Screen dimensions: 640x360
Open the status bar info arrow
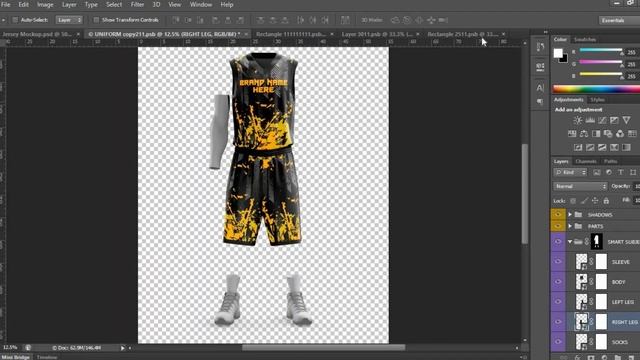tap(122, 348)
